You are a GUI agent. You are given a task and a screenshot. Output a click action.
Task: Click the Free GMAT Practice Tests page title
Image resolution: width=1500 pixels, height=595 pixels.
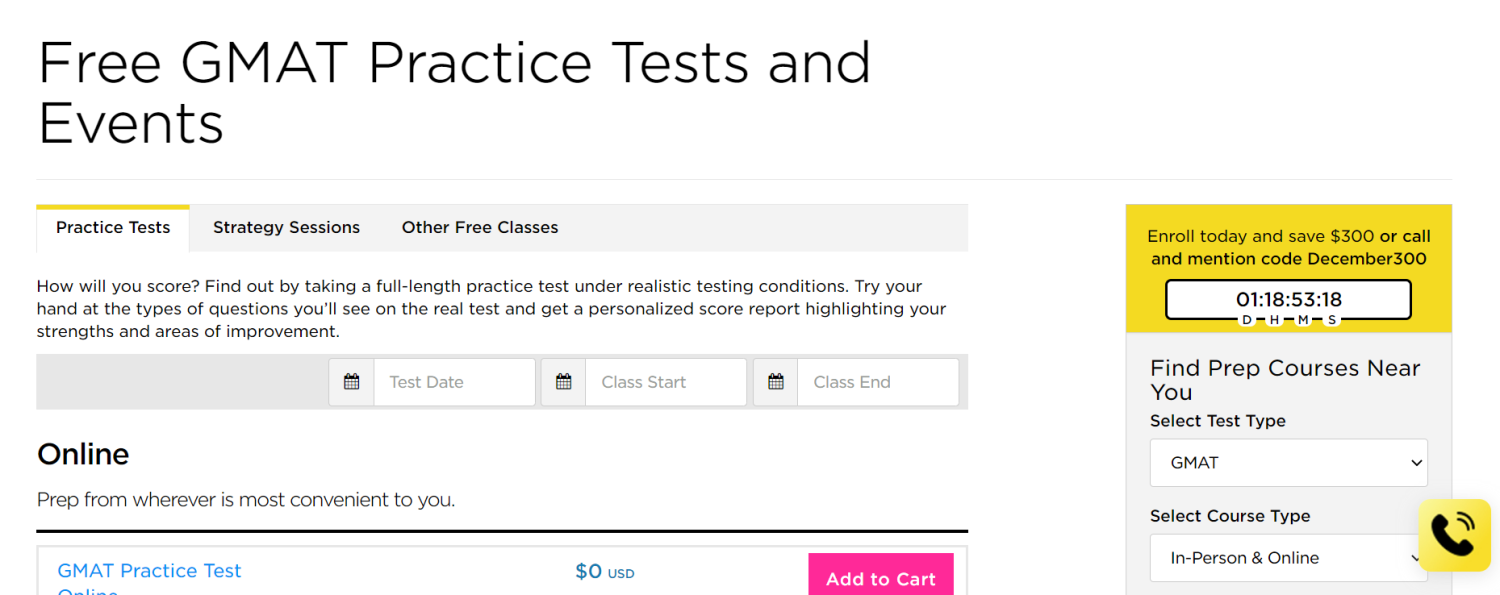pos(454,92)
